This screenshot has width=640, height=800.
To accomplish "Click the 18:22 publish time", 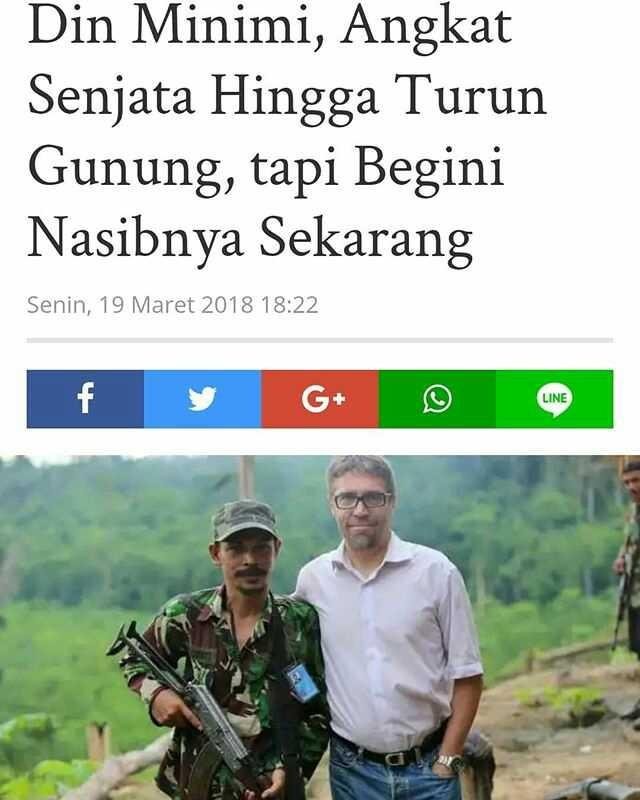I will point(289,305).
